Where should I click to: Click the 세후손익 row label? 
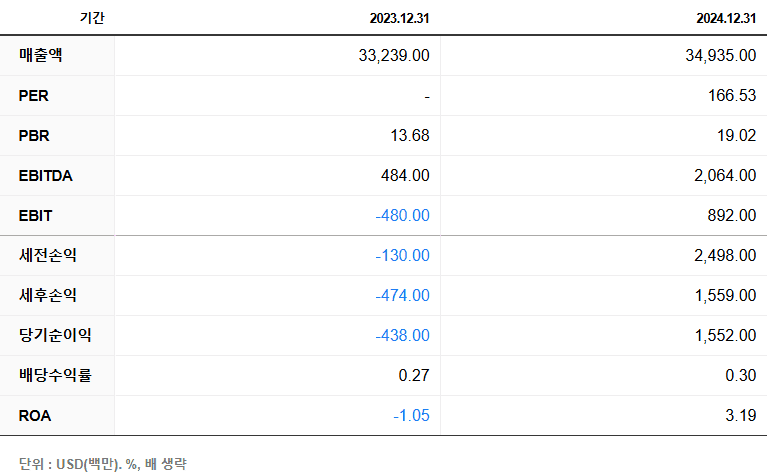tap(47, 295)
